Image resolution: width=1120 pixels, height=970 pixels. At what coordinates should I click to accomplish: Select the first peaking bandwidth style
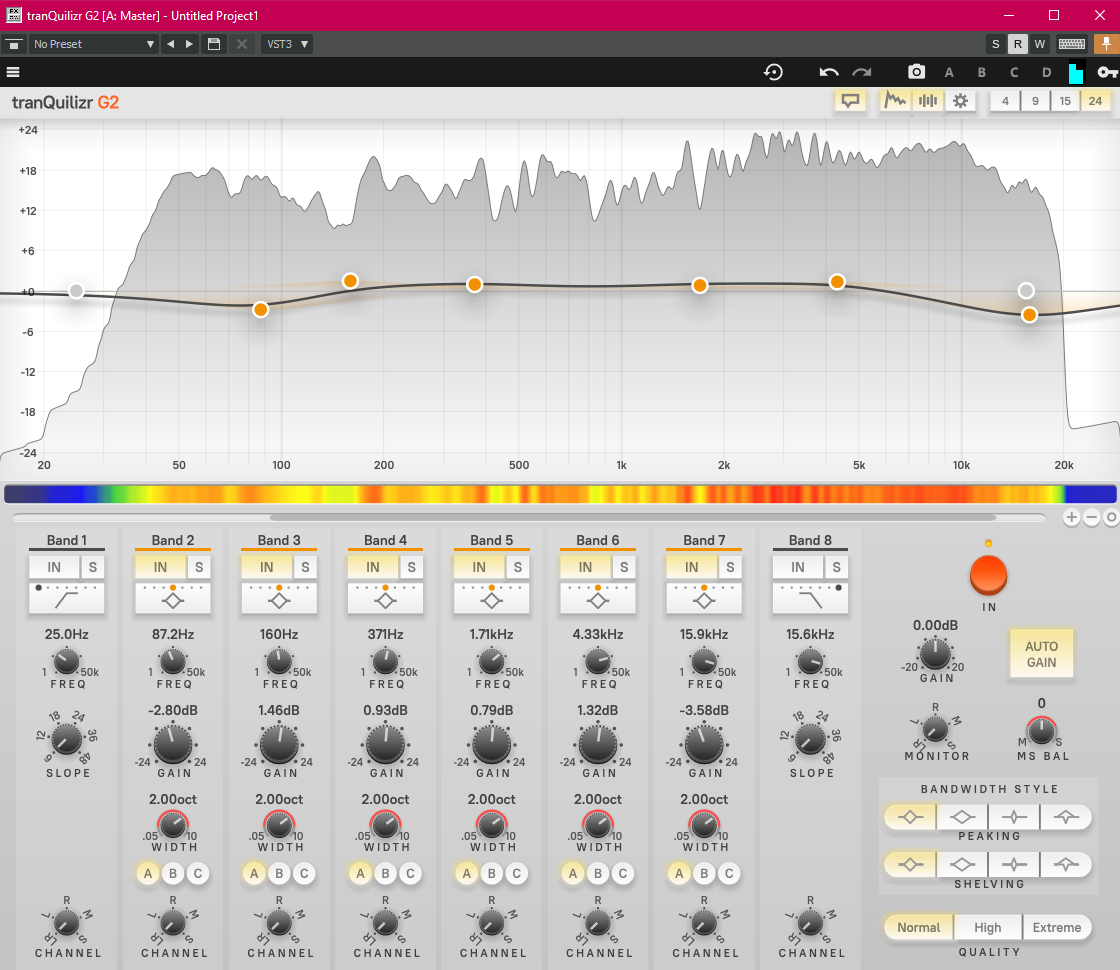pos(910,816)
